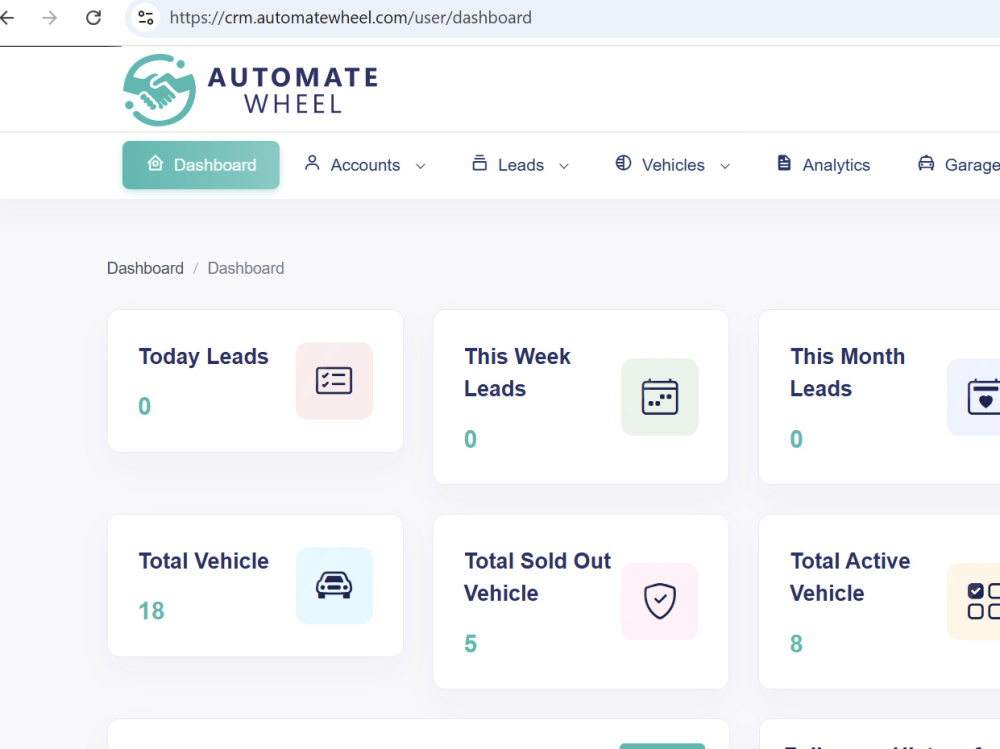Click the second Dashboard breadcrumb
Screen dimensions: 1000x749
pyautogui.click(x=246, y=268)
